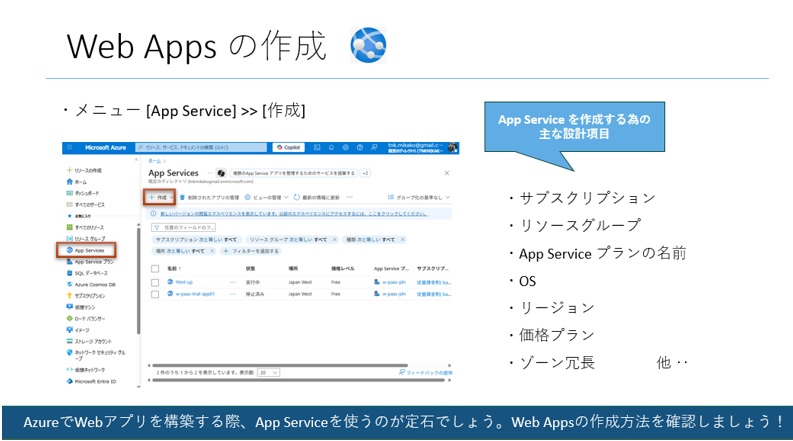Click the Microsoft Entra ID icon in sidebar

point(70,381)
